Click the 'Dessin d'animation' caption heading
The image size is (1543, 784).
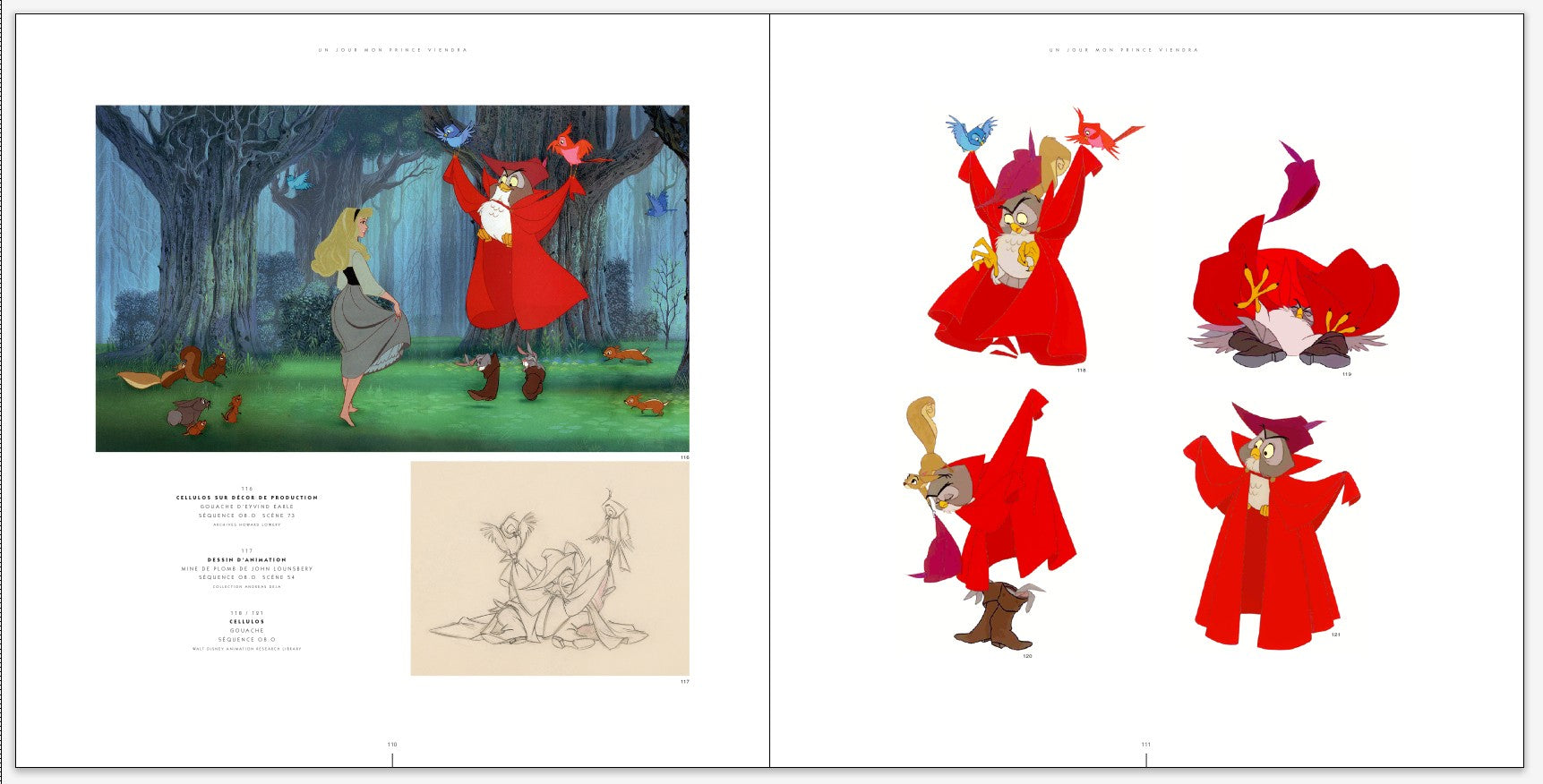pyautogui.click(x=247, y=560)
